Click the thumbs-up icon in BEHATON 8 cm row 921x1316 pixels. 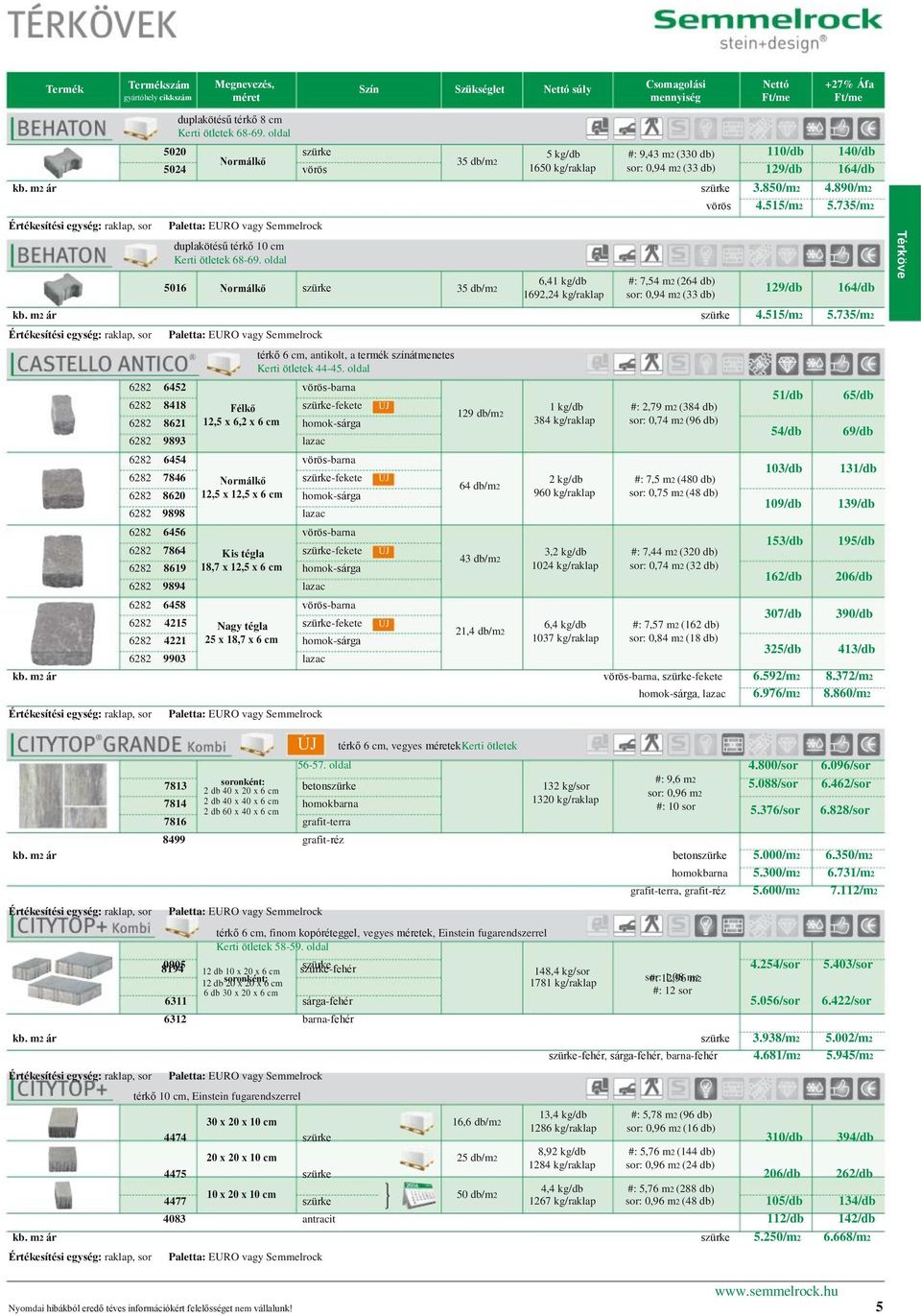(841, 128)
